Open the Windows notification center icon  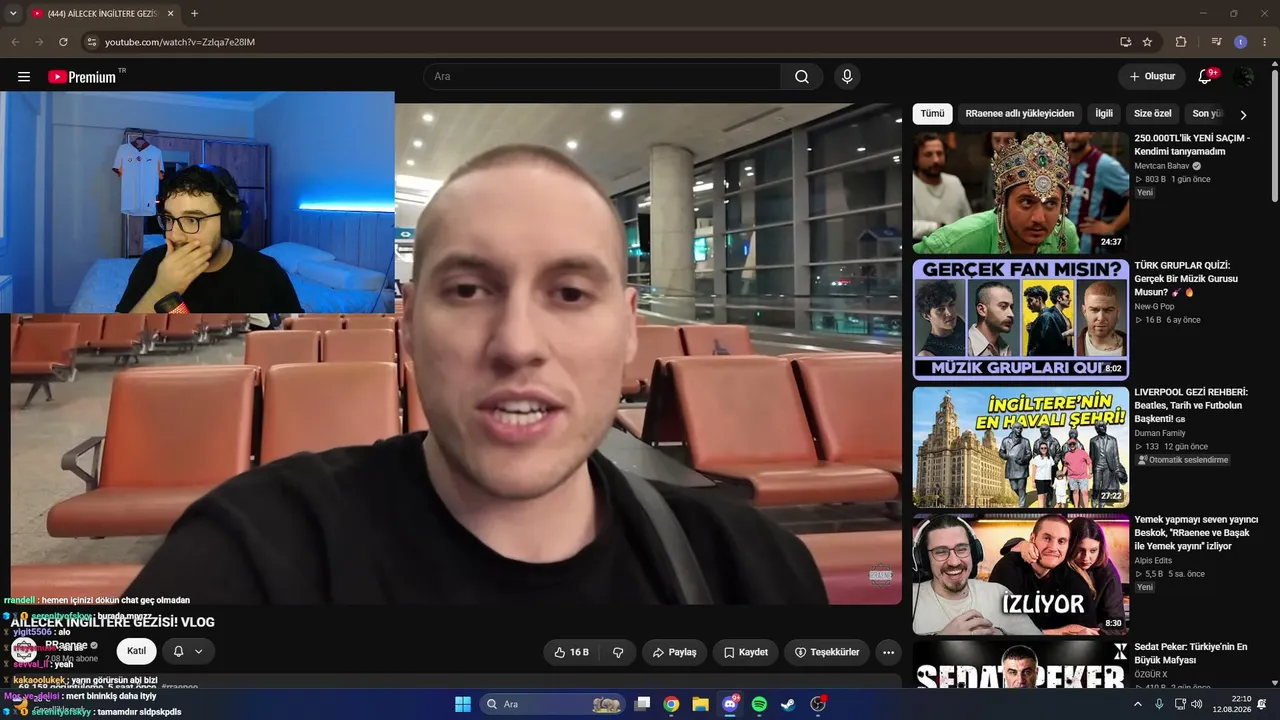pos(1262,704)
